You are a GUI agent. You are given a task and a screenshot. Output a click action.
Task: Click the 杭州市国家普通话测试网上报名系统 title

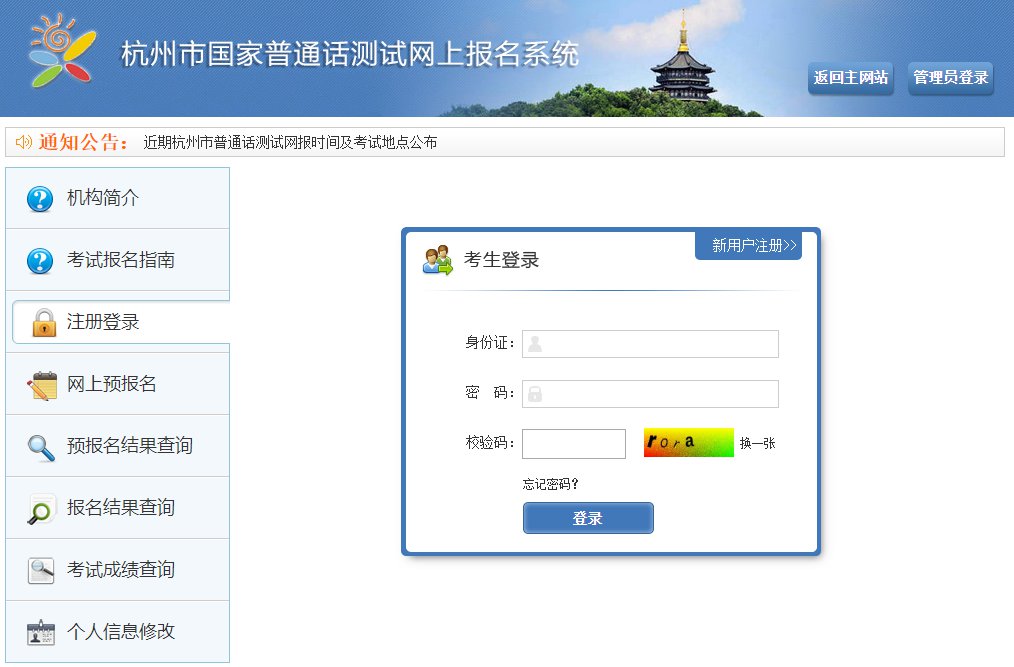pyautogui.click(x=350, y=54)
